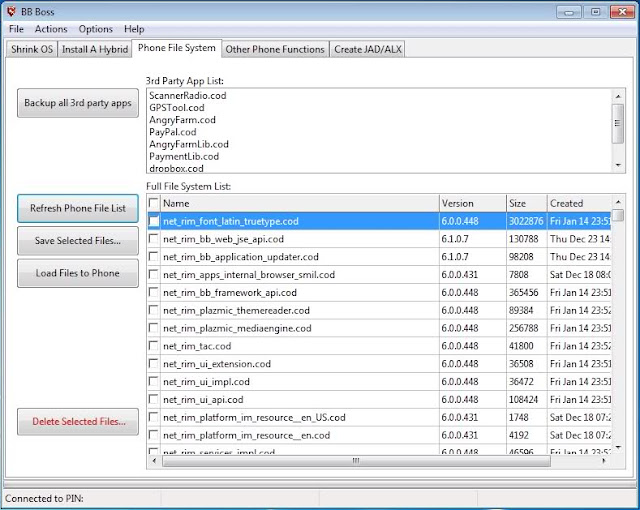Click size value 3022876
This screenshot has height=510, width=640.
[526, 221]
